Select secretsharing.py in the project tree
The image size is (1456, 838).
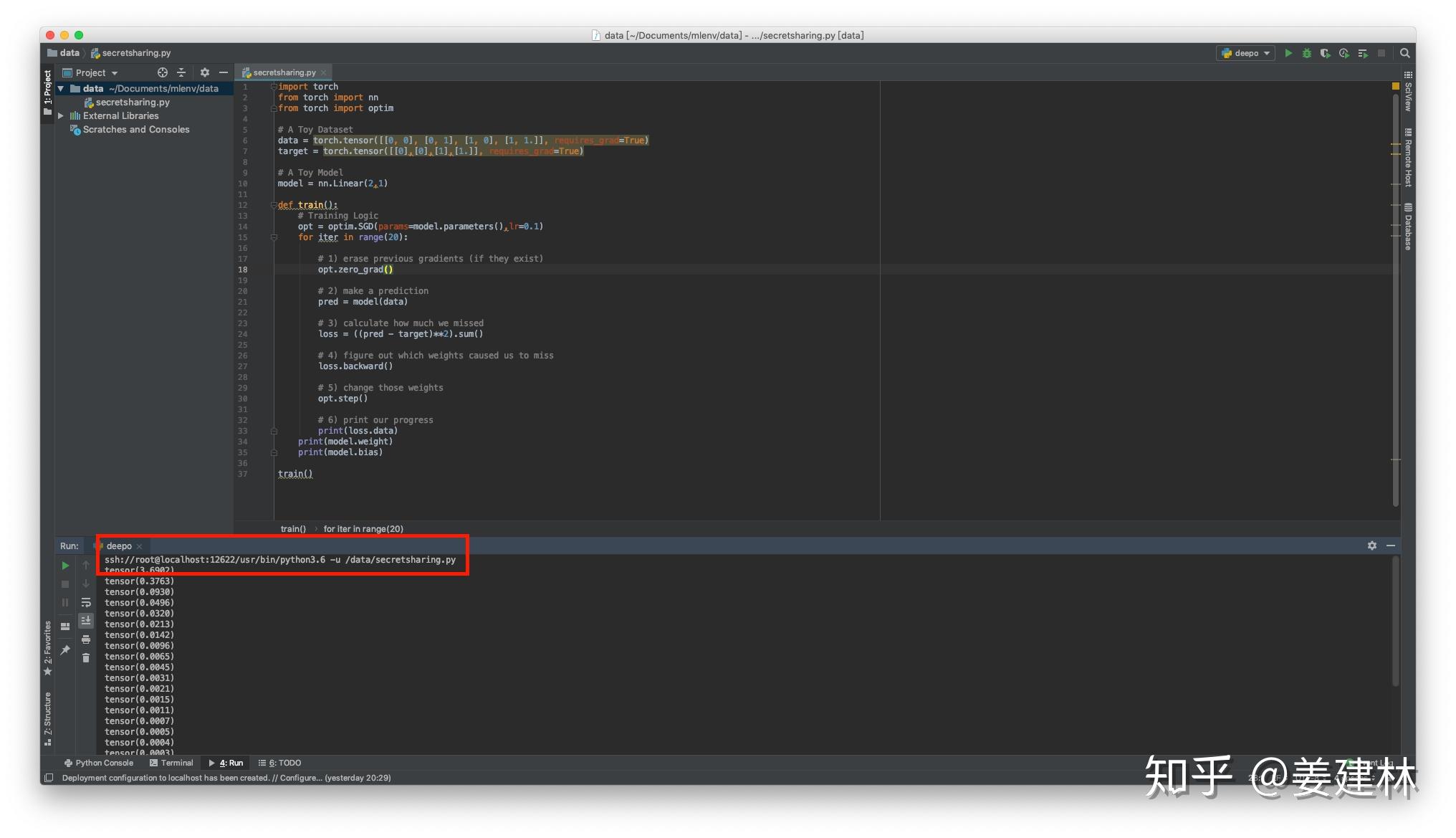click(133, 103)
